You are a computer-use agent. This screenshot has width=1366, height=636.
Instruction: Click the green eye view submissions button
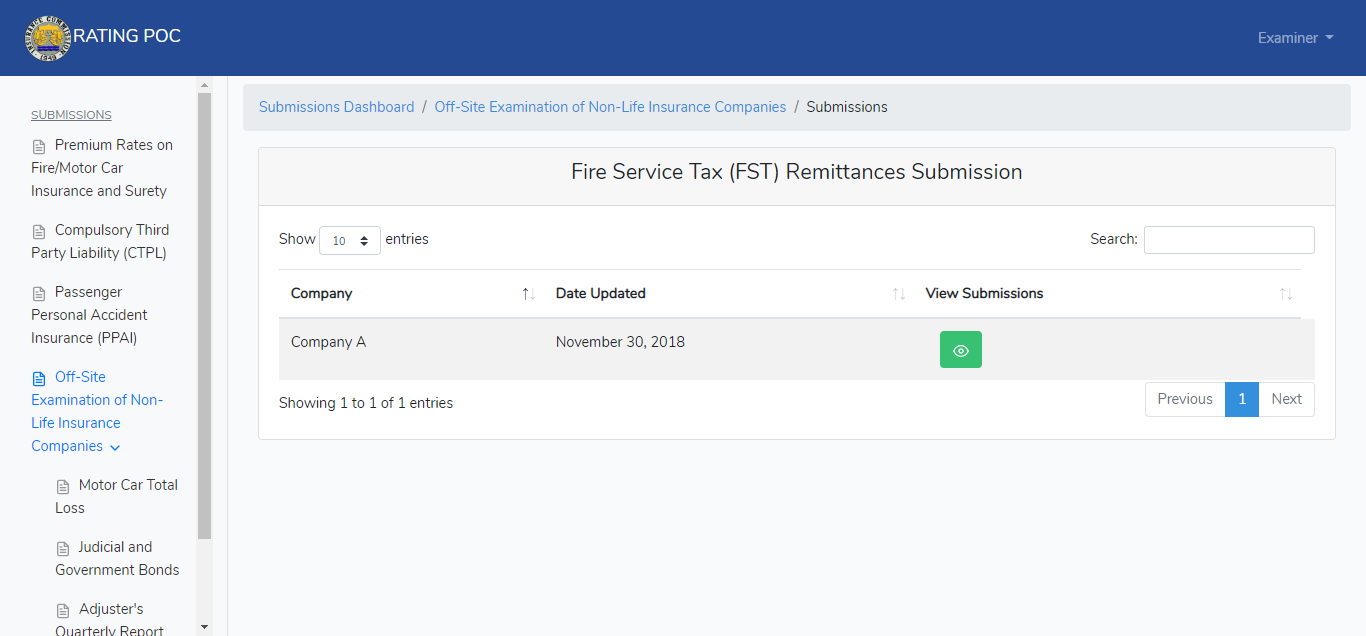point(960,350)
